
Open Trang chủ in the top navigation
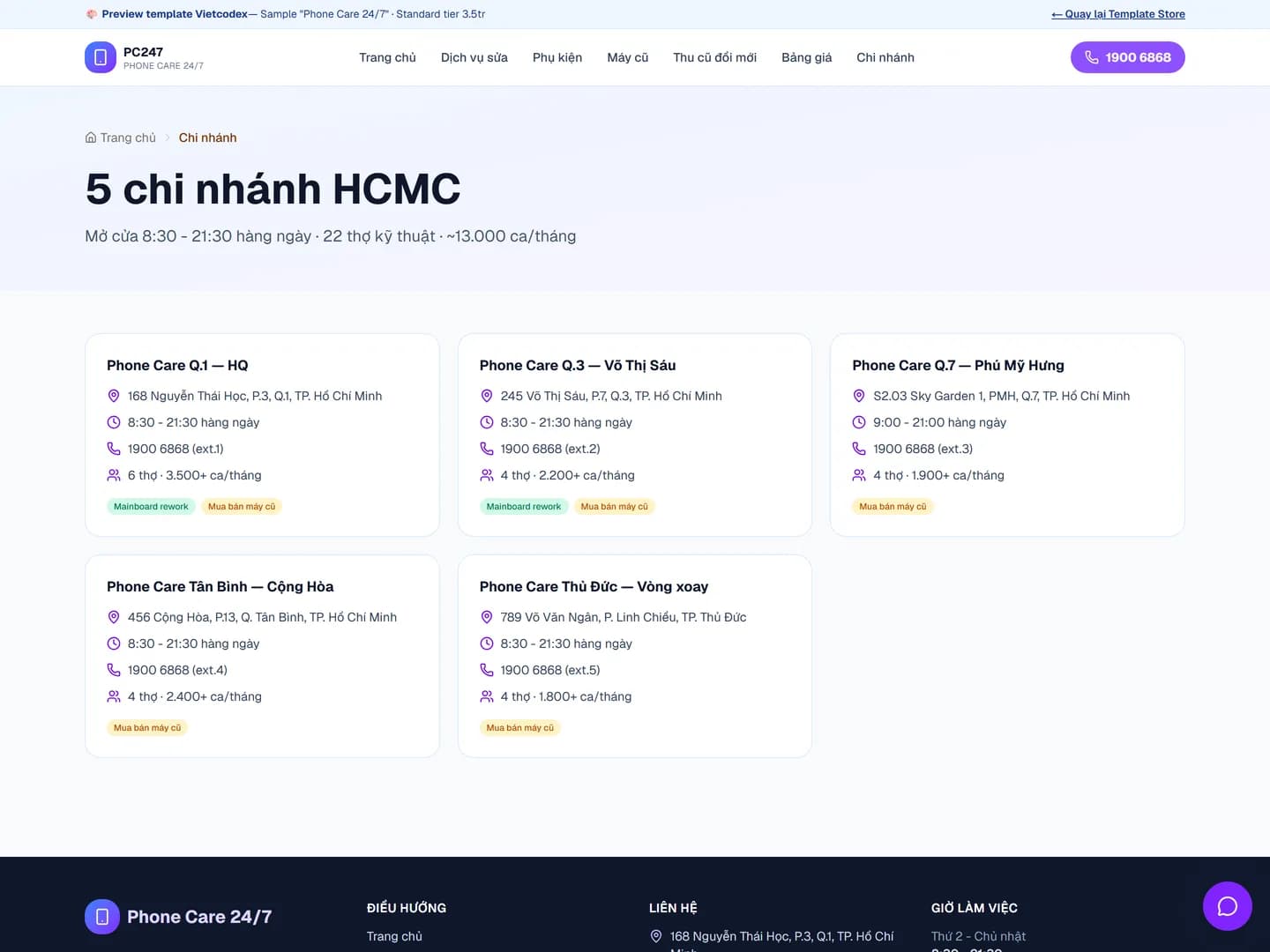[x=387, y=57]
